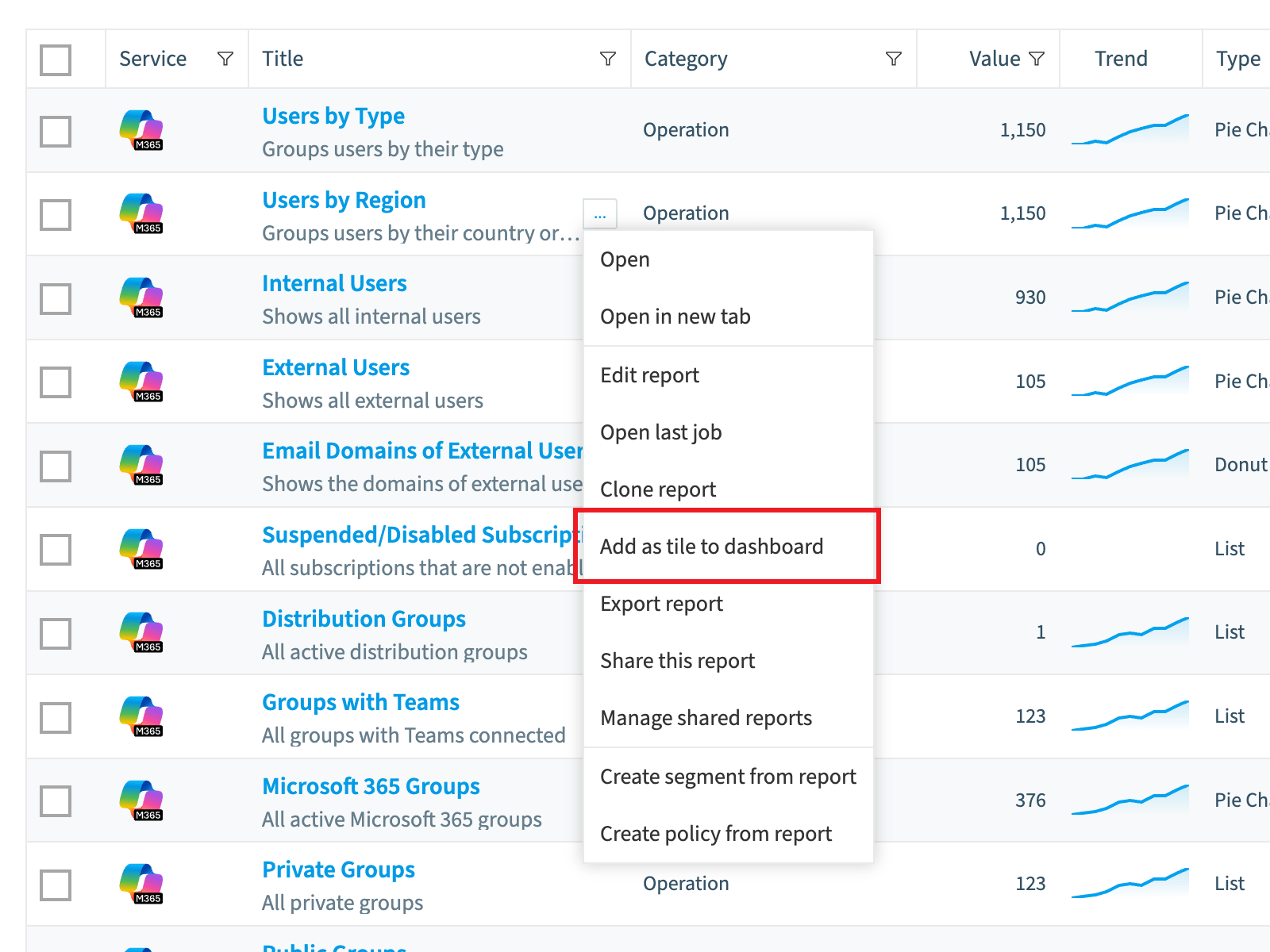The width and height of the screenshot is (1270, 952).
Task: Check the Users by Type row checkbox
Action: pyautogui.click(x=56, y=131)
